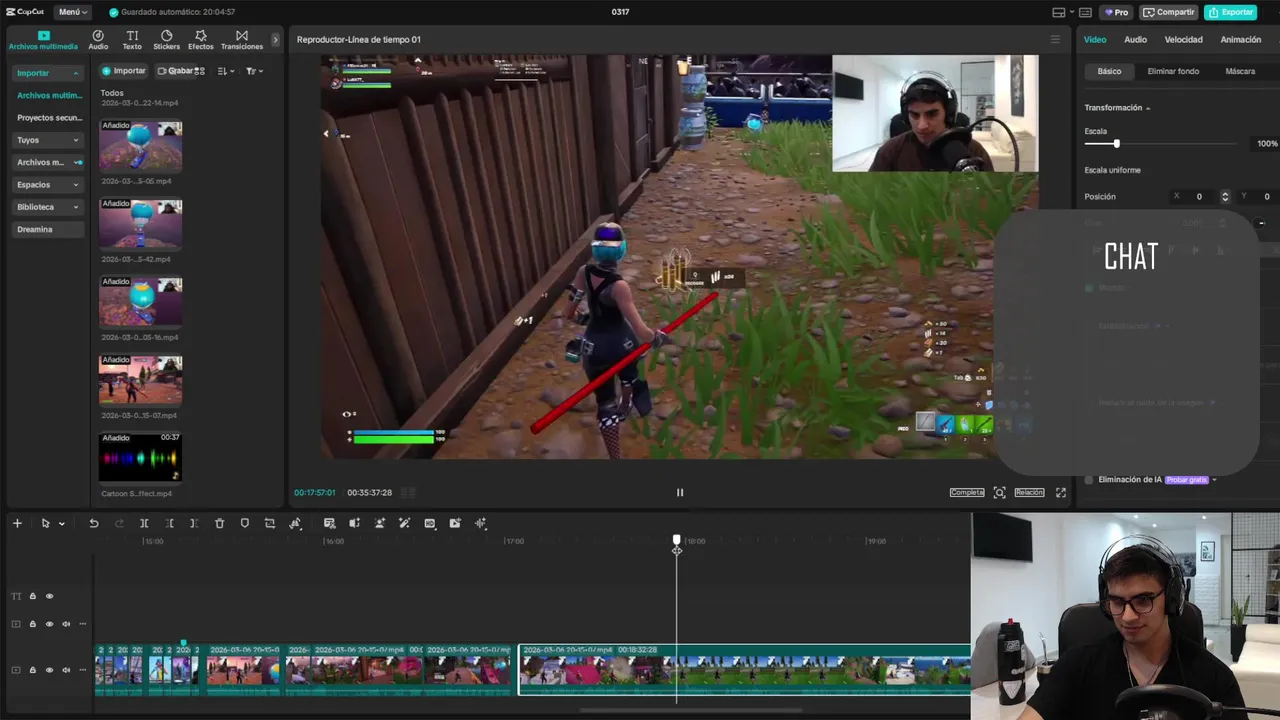1280x720 pixels.
Task: Lock the main video track
Action: pyautogui.click(x=32, y=670)
